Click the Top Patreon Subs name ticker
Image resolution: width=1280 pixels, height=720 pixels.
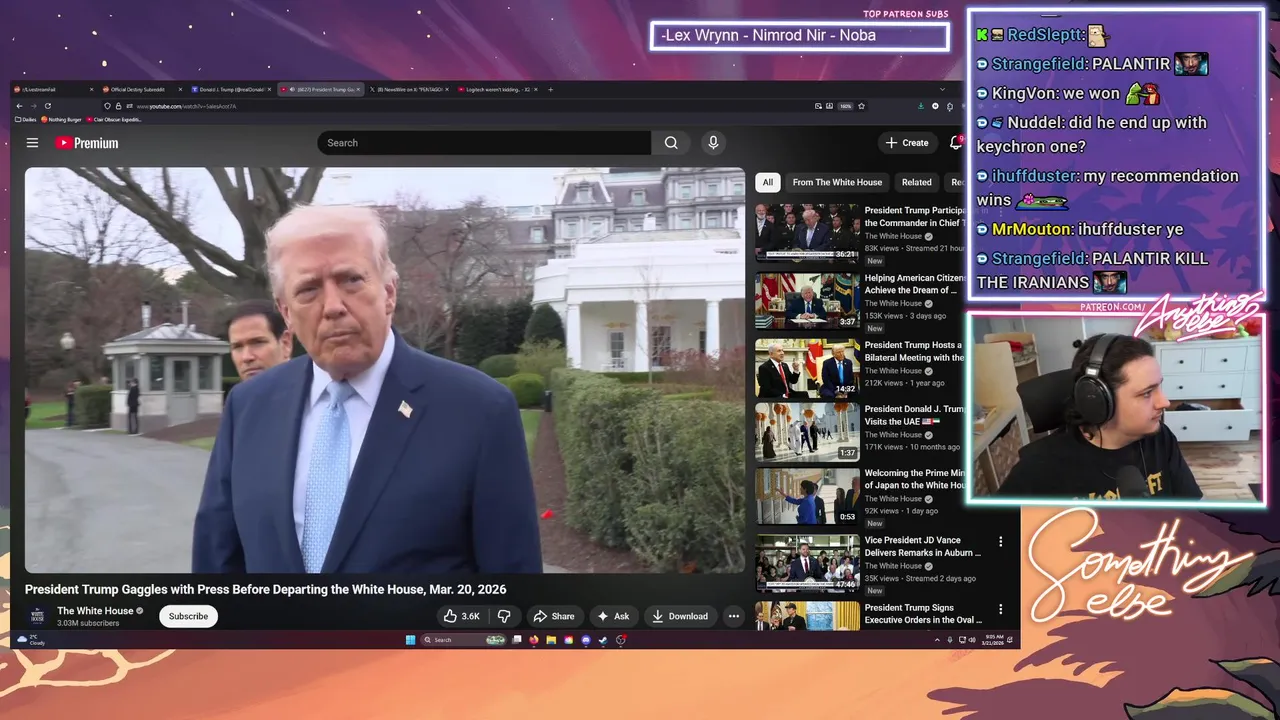[x=799, y=36]
